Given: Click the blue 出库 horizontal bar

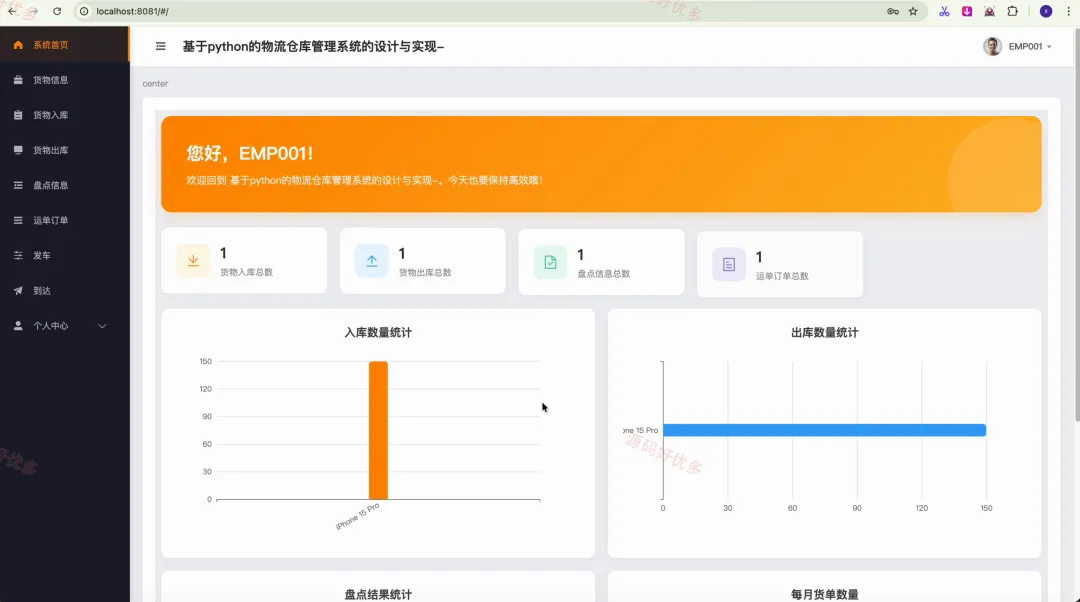Looking at the screenshot, I should (x=824, y=430).
